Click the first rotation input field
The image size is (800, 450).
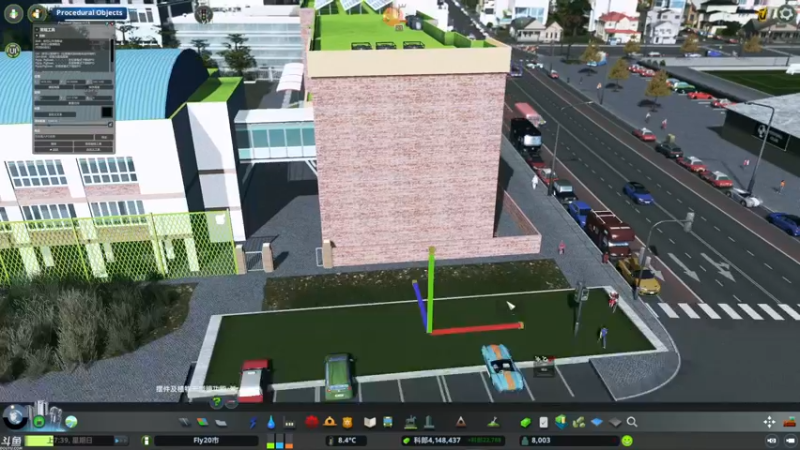50,98
